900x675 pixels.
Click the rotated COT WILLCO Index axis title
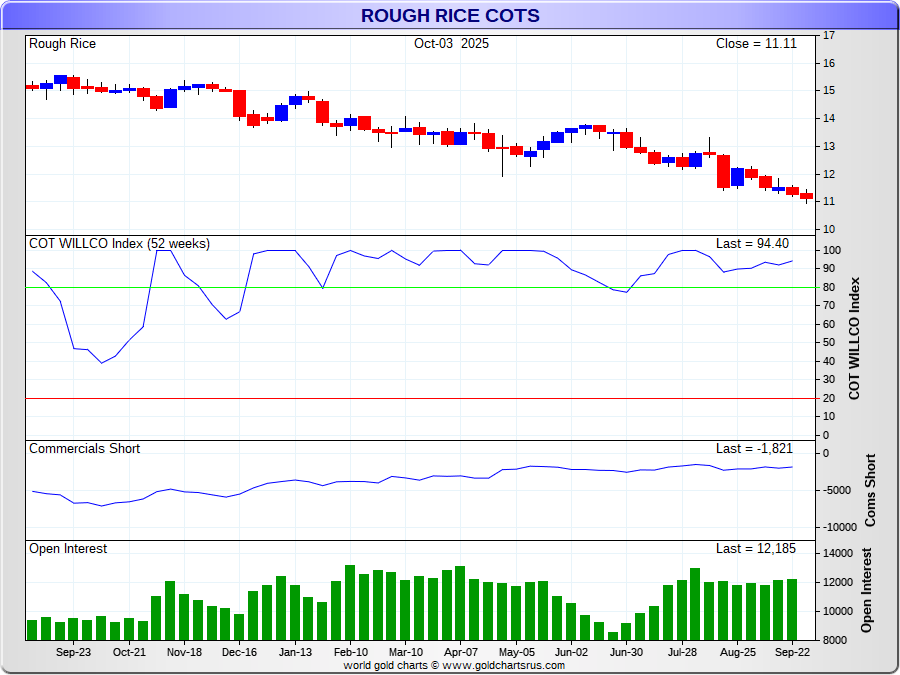[x=854, y=338]
